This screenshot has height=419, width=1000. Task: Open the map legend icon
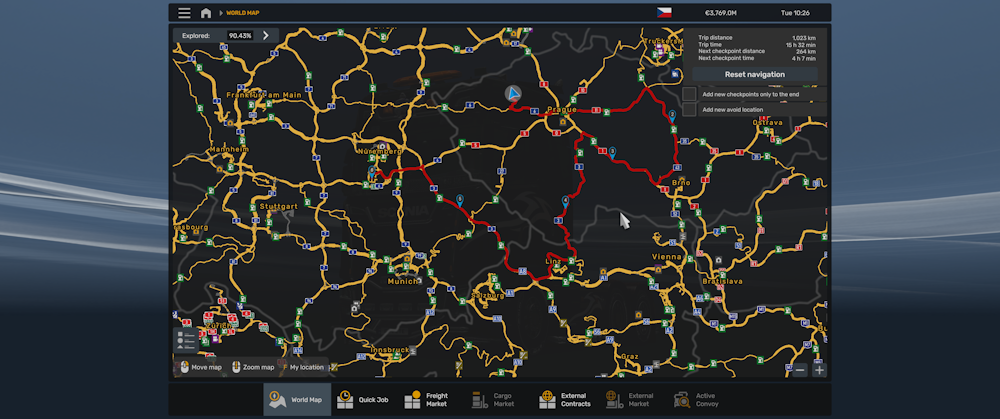coord(185,340)
